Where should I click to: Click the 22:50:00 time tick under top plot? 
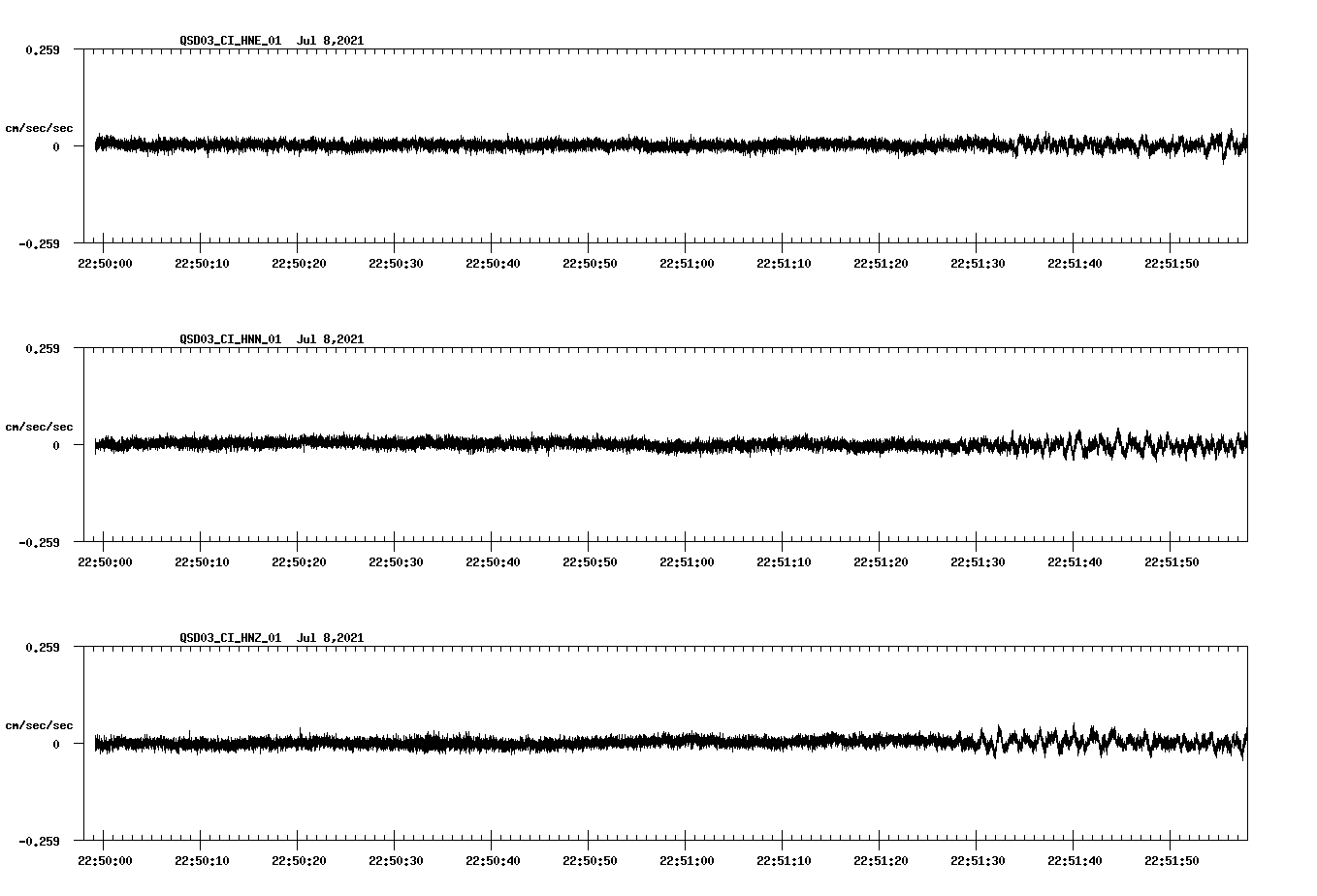pos(105,261)
